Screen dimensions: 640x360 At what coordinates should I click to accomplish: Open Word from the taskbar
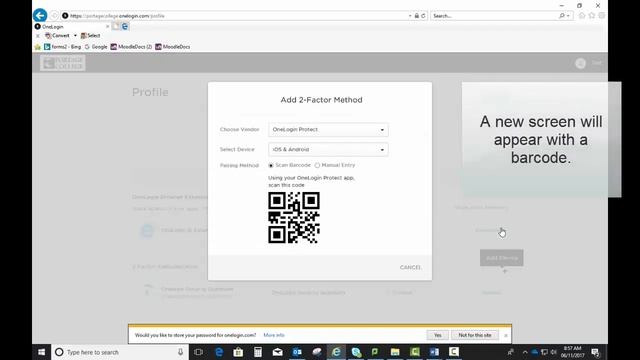434,352
